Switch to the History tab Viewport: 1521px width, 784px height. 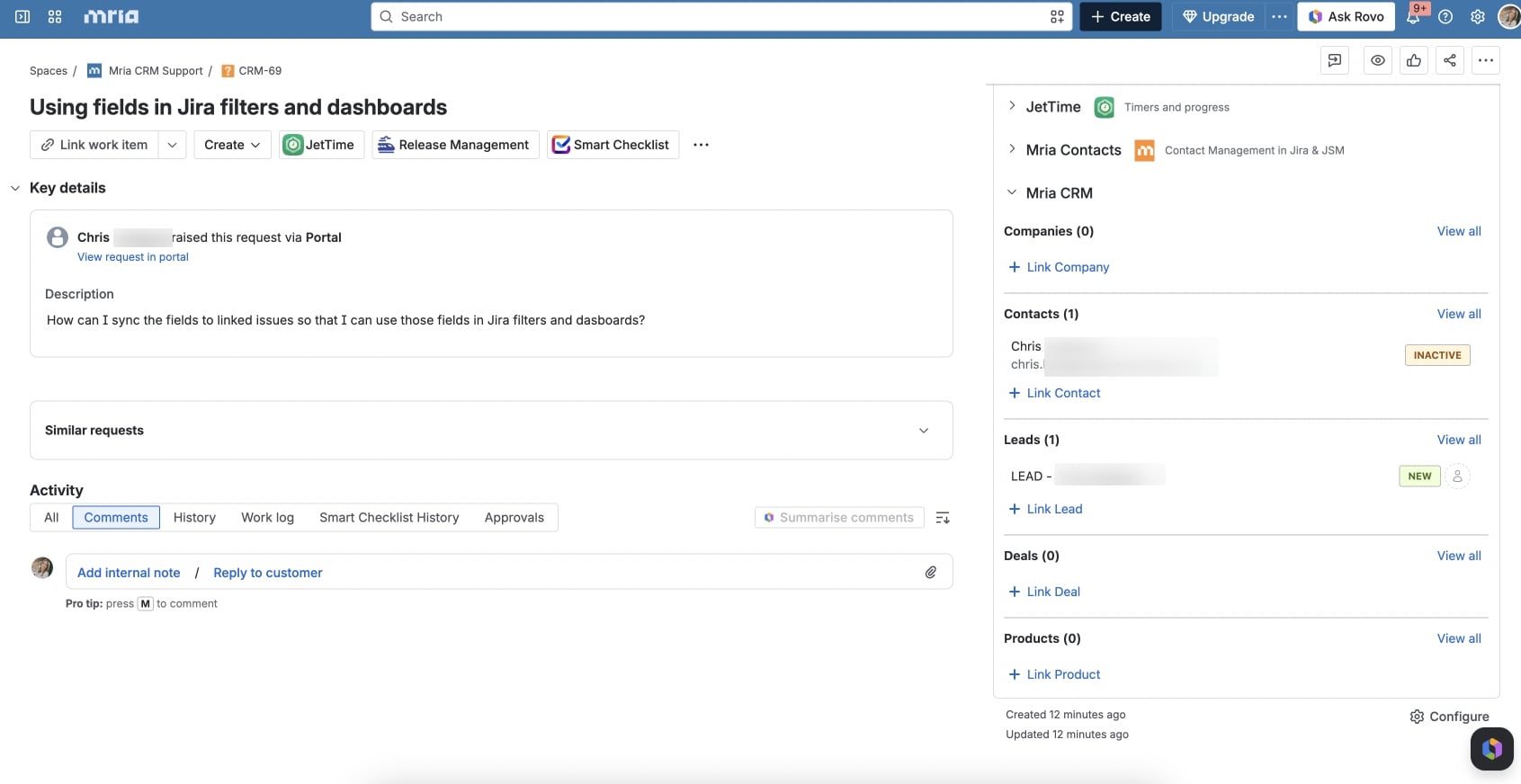(x=194, y=517)
